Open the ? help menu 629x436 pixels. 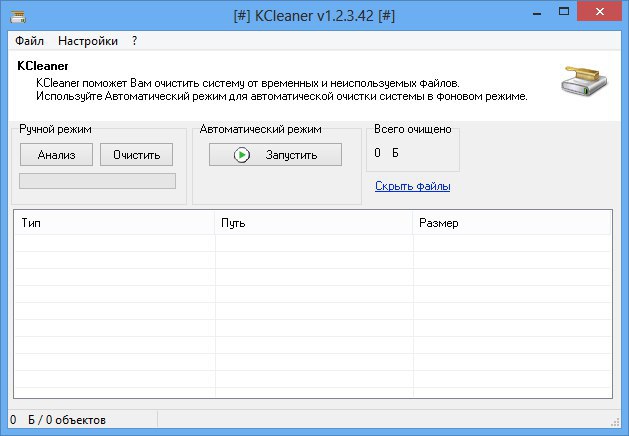tap(134, 41)
